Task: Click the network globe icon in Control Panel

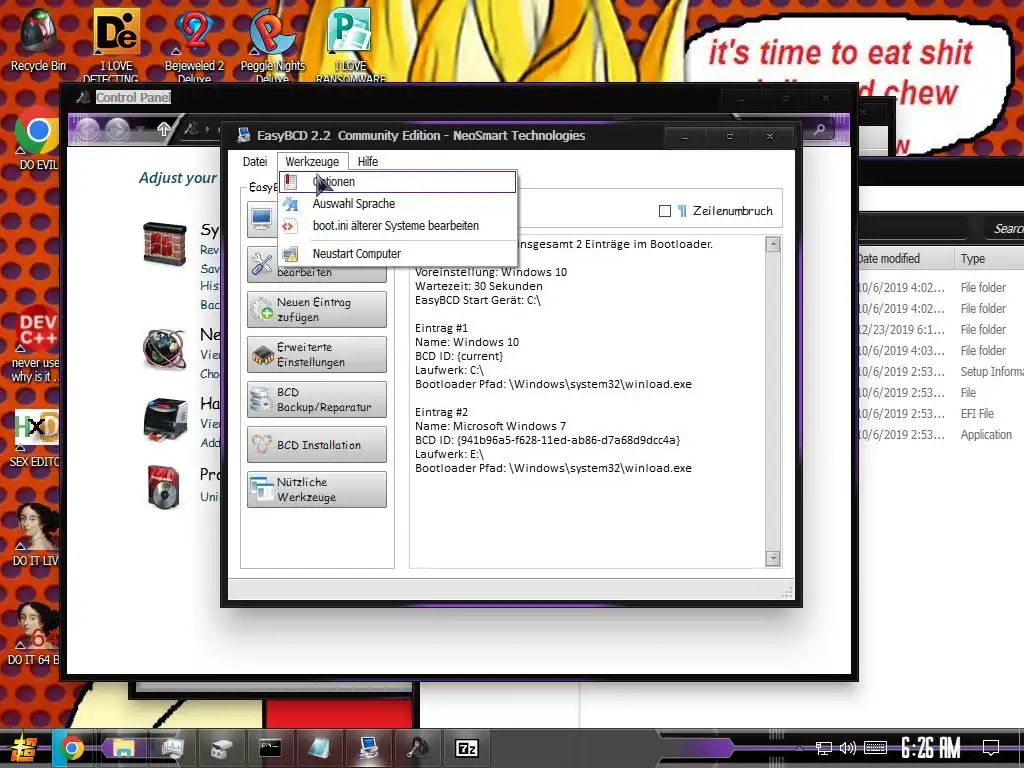Action: 165,349
